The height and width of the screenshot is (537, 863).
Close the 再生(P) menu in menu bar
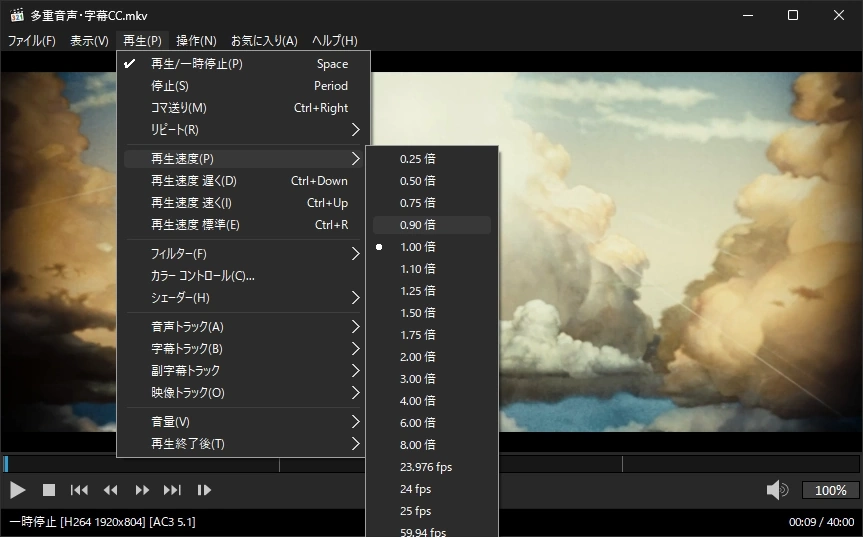tap(142, 41)
